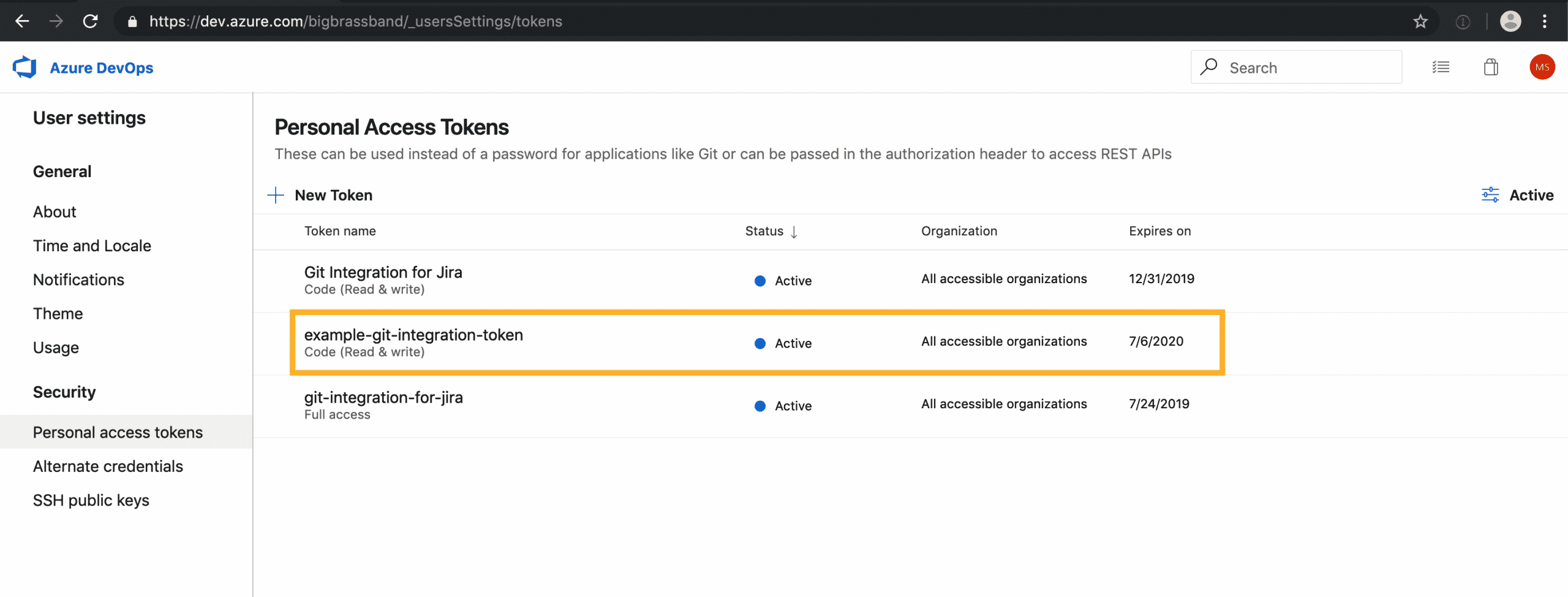
Task: Bookmark this page with the star icon
Action: point(1420,22)
